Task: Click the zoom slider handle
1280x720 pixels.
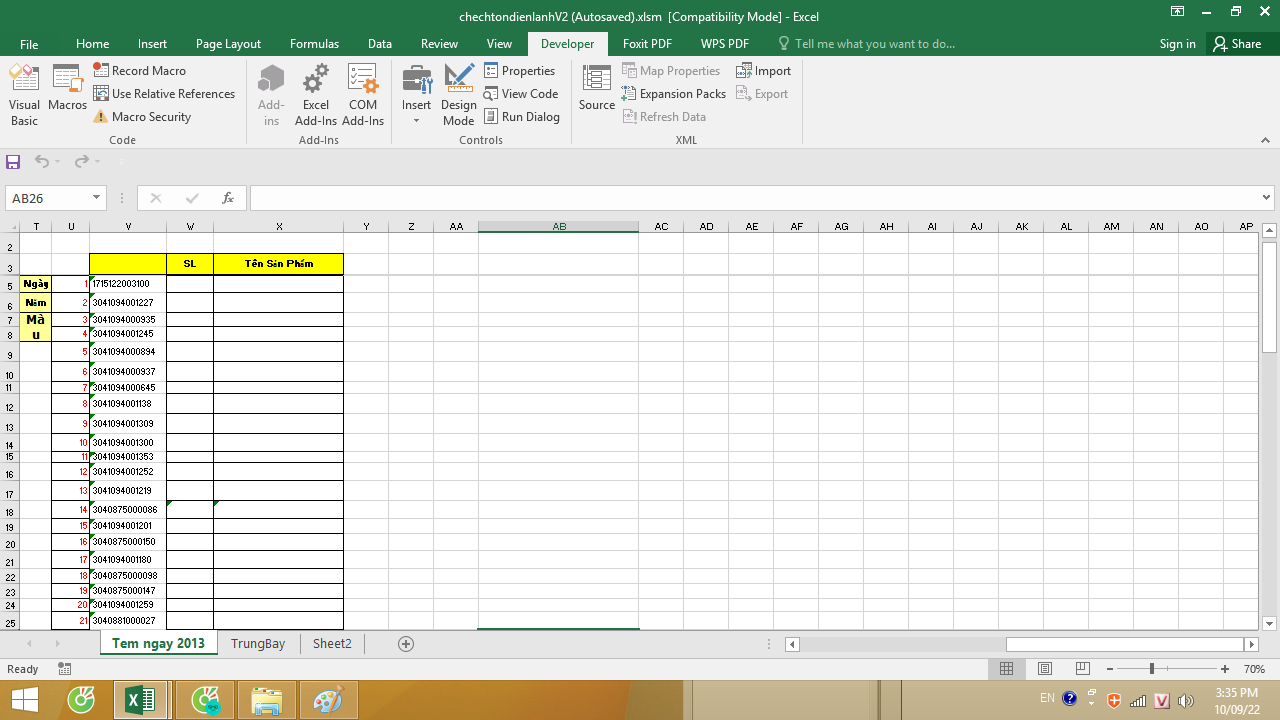Action: (1152, 669)
